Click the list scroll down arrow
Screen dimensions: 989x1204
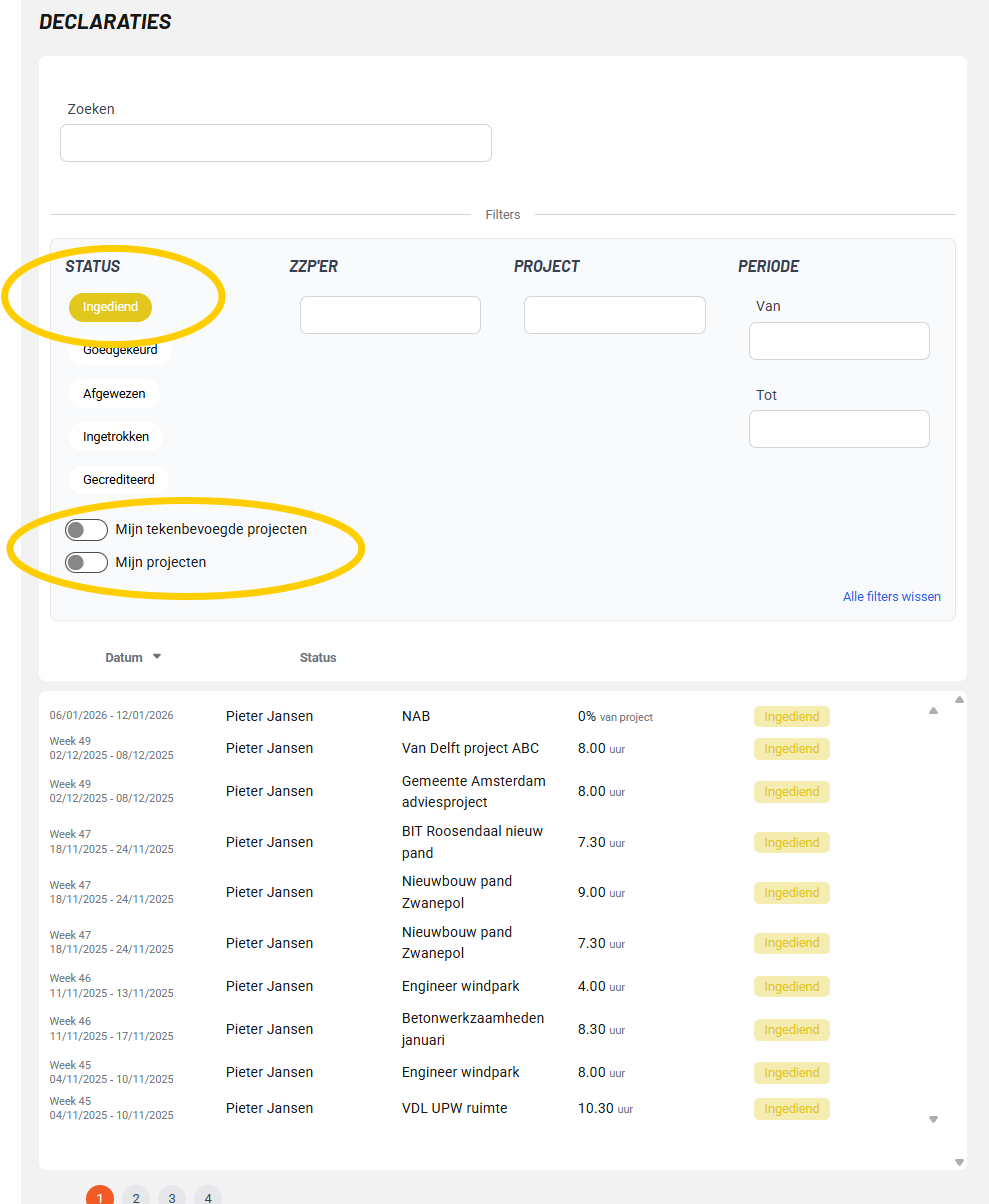pos(933,1119)
